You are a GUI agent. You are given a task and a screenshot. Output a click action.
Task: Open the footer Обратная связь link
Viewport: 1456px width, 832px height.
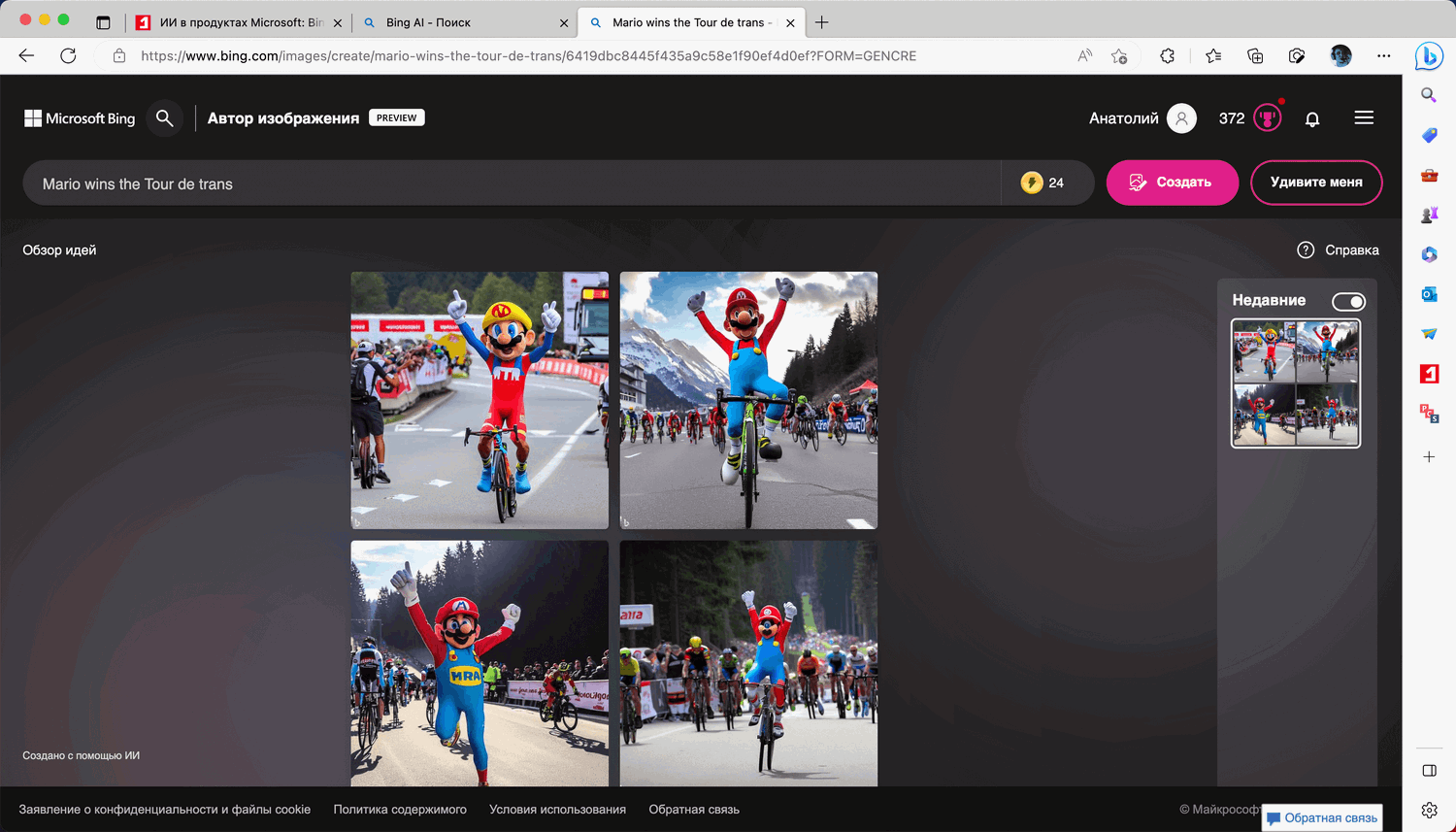[694, 810]
